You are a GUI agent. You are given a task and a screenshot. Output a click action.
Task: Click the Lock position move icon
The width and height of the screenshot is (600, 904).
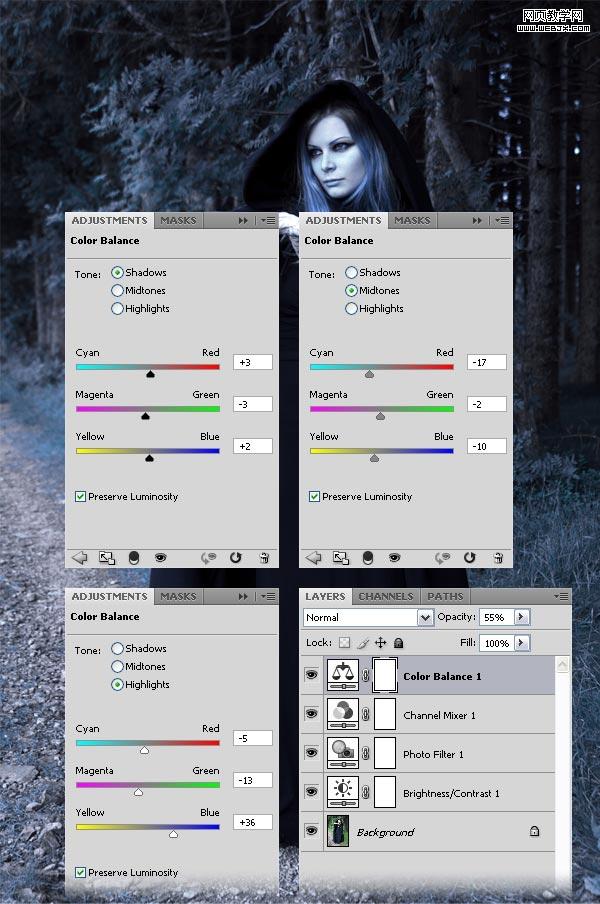click(x=380, y=642)
